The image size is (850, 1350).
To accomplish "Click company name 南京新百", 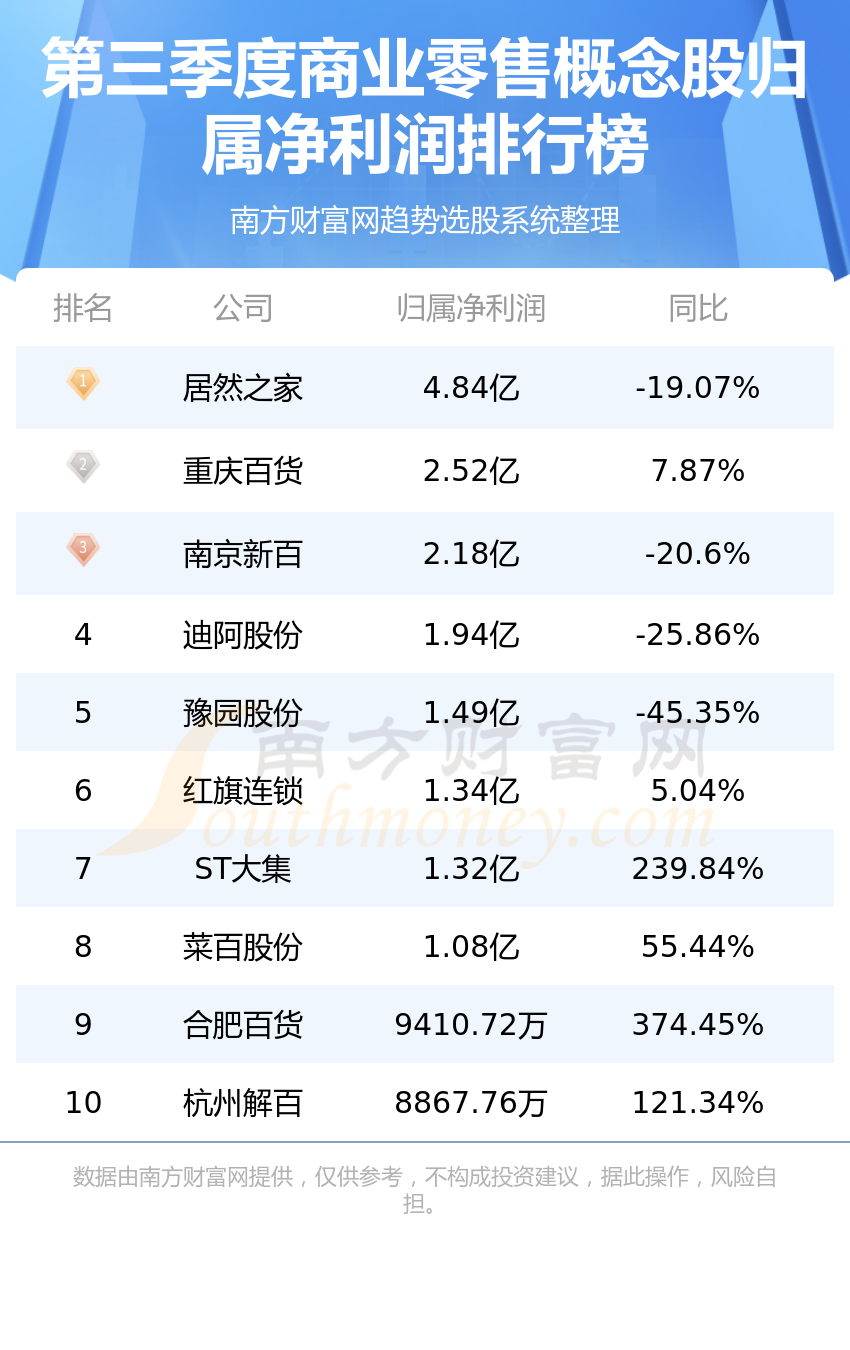I will (243, 554).
